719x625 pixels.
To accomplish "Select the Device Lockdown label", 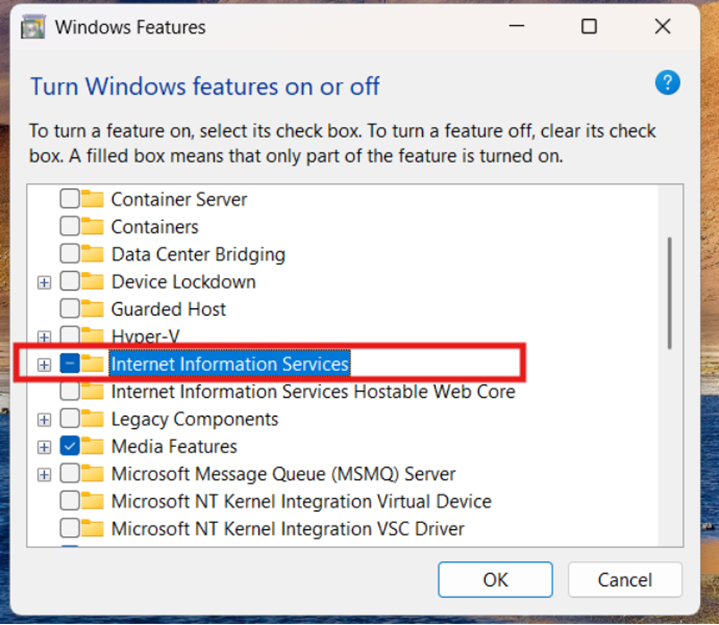I will coord(183,282).
